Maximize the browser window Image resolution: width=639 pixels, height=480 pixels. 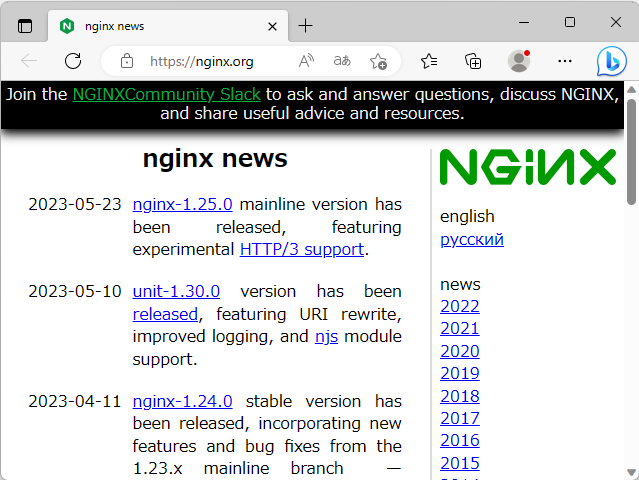[x=570, y=22]
